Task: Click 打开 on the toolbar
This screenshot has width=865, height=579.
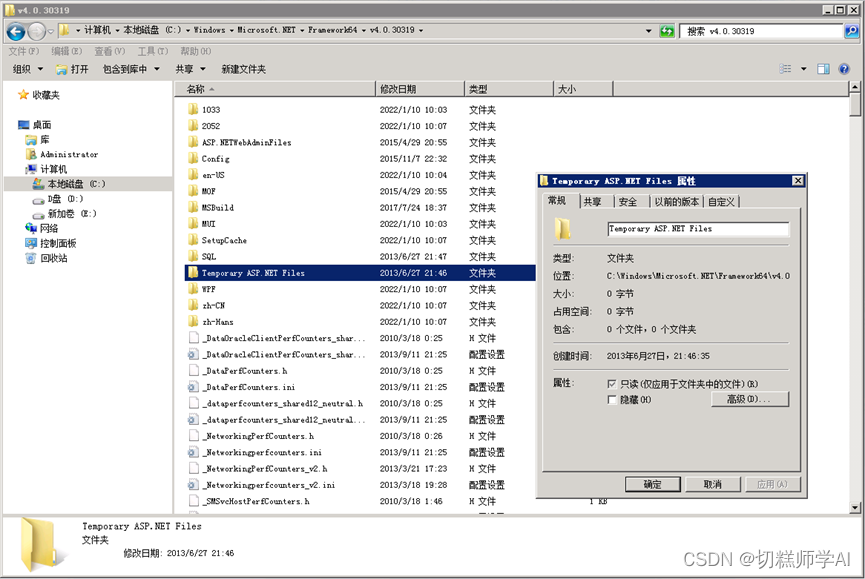Action: pyautogui.click(x=72, y=69)
